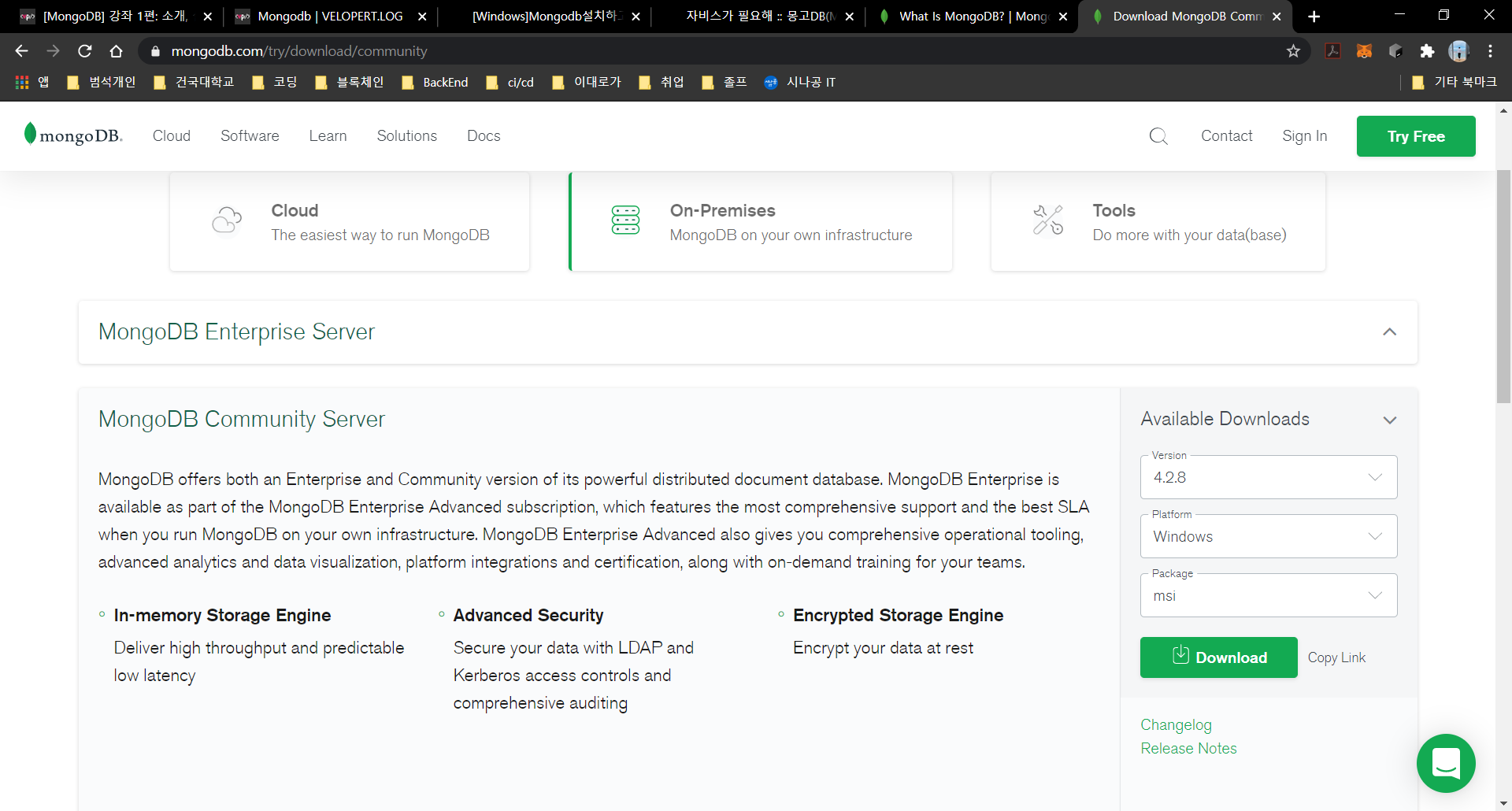
Task: Open the site search magnifier
Action: pos(1158,136)
